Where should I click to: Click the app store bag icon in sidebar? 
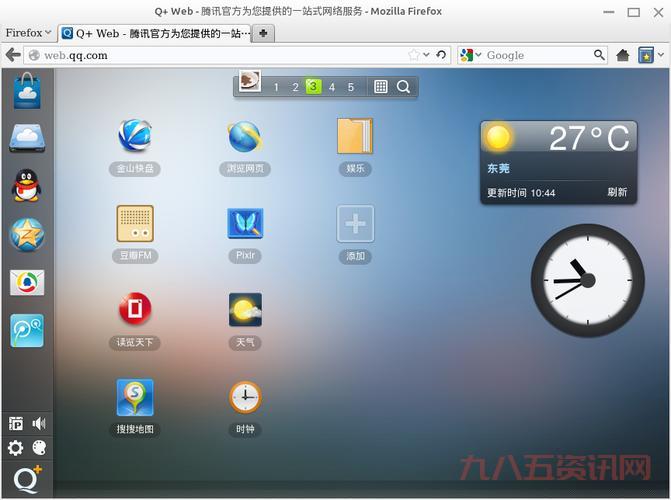click(27, 92)
